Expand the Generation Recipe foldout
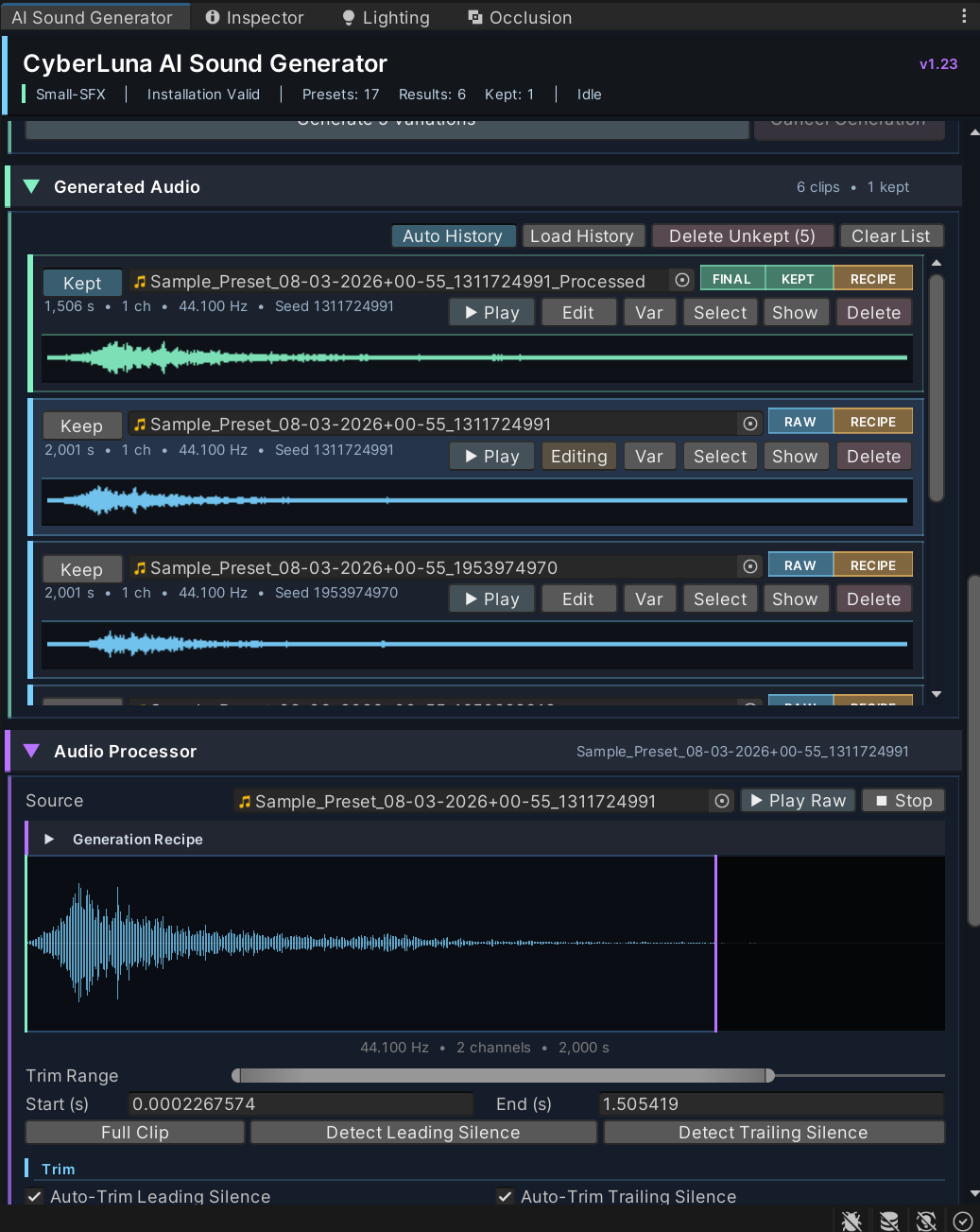This screenshot has width=980, height=1232. coord(49,839)
